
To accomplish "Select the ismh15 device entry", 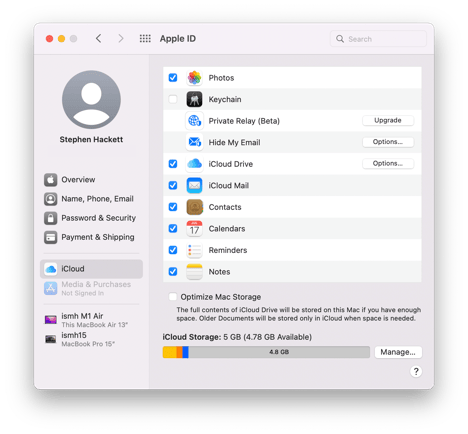I will pyautogui.click(x=91, y=339).
